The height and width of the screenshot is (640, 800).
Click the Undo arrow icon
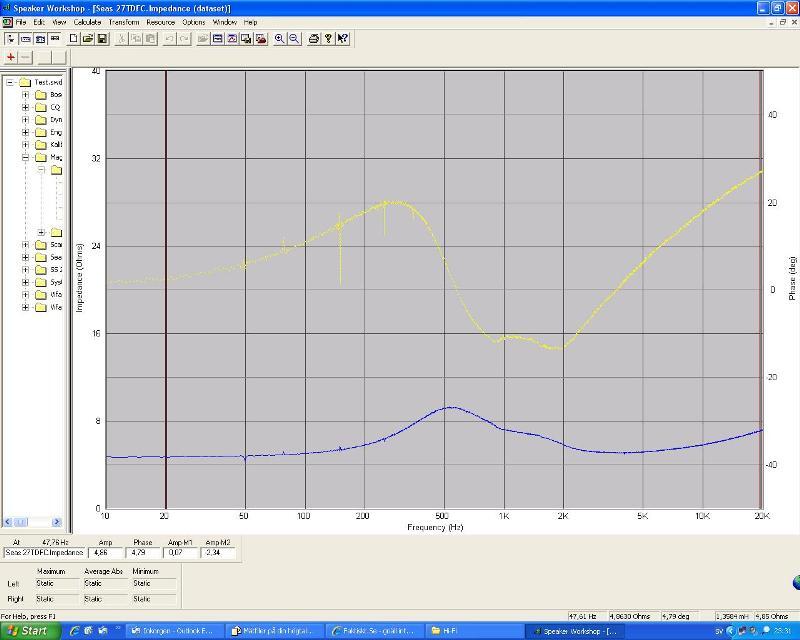pyautogui.click(x=170, y=39)
